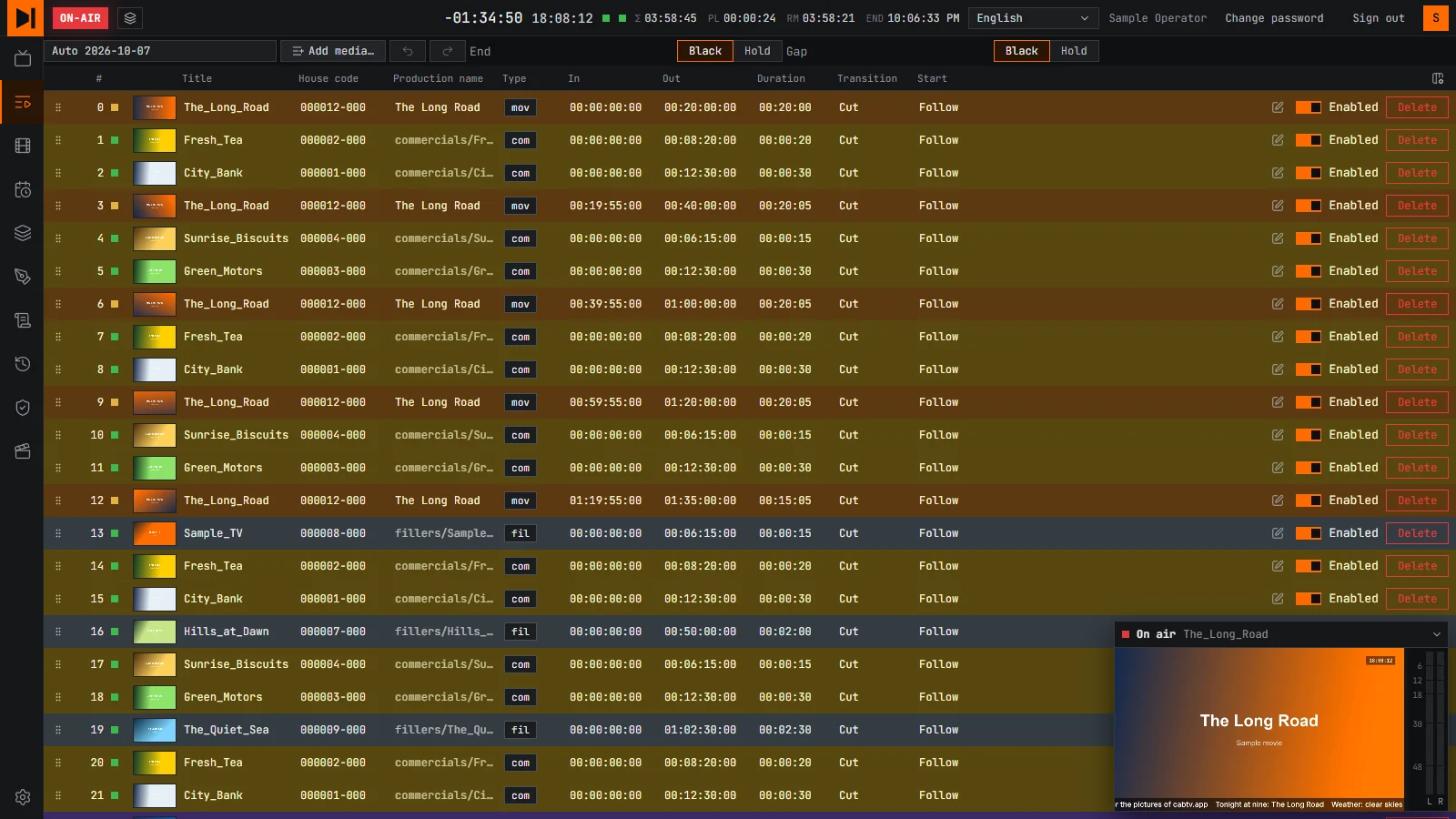The width and height of the screenshot is (1456, 819).
Task: Click the Green_Motors row 5 thumbnail
Action: 155,271
